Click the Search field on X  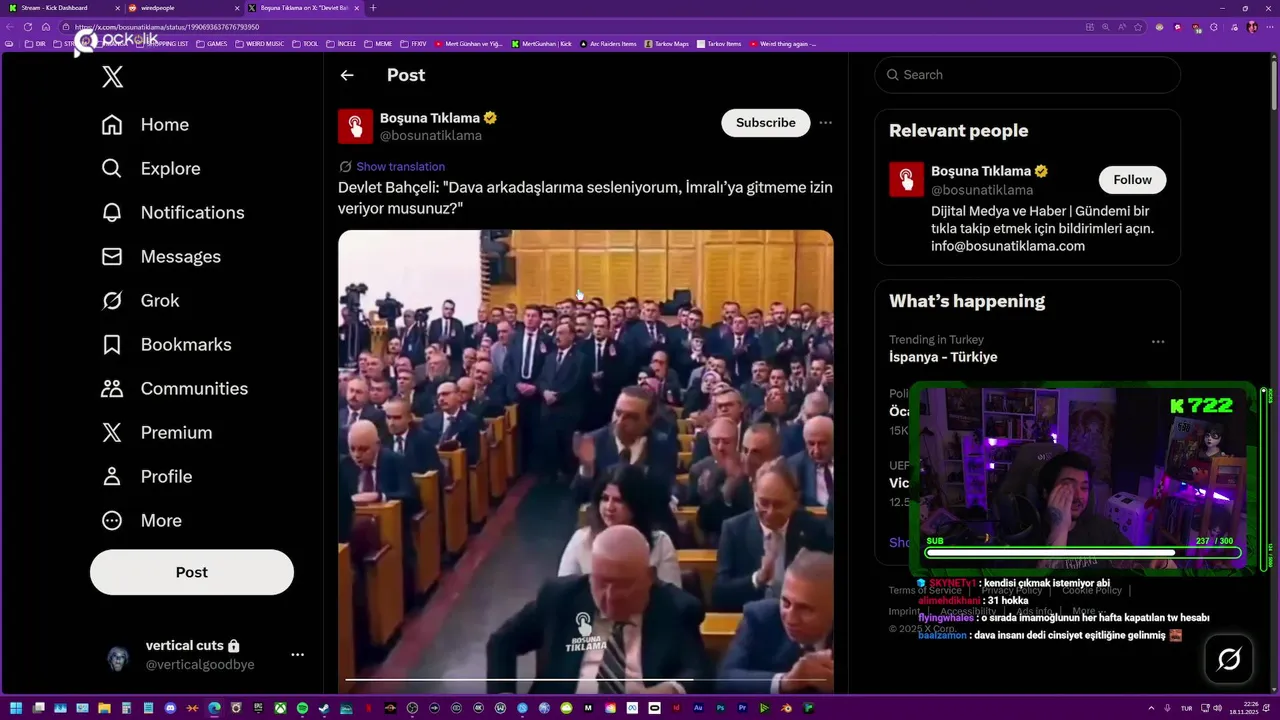[x=1027, y=75]
